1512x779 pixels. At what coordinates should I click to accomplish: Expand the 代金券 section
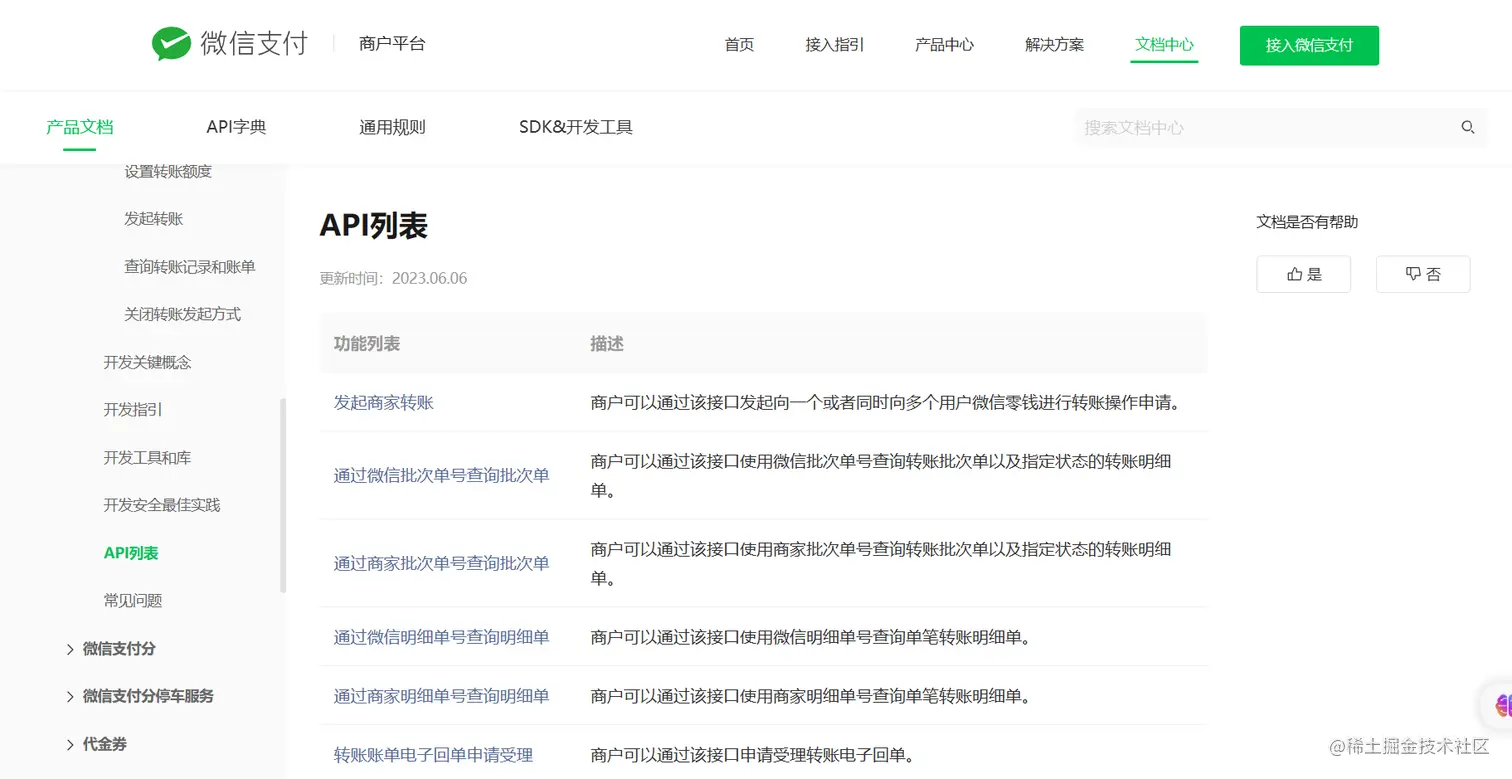pyautogui.click(x=95, y=744)
